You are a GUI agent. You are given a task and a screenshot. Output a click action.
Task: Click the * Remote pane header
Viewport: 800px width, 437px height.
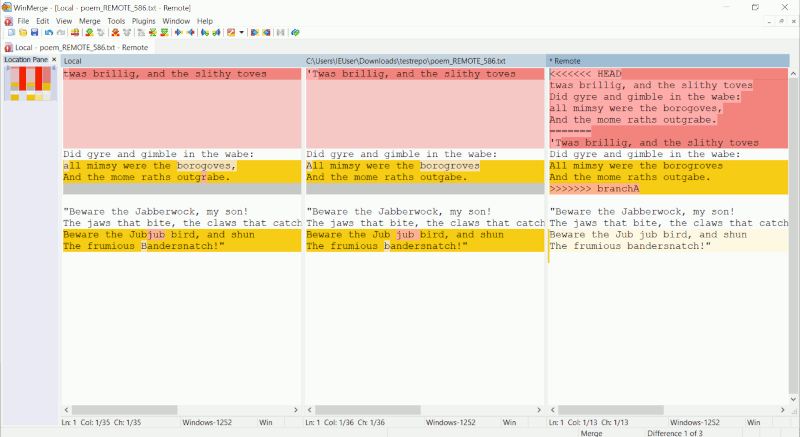coord(667,61)
